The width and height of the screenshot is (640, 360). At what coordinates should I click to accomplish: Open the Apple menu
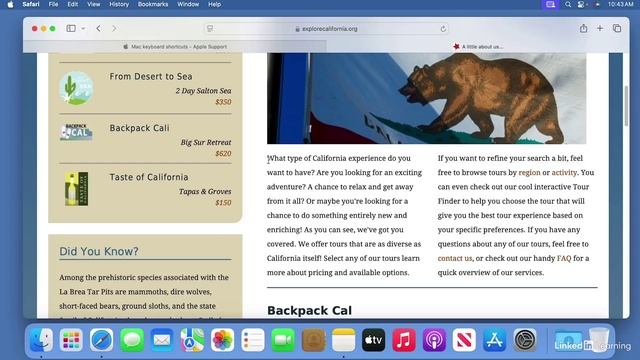click(x=11, y=4)
